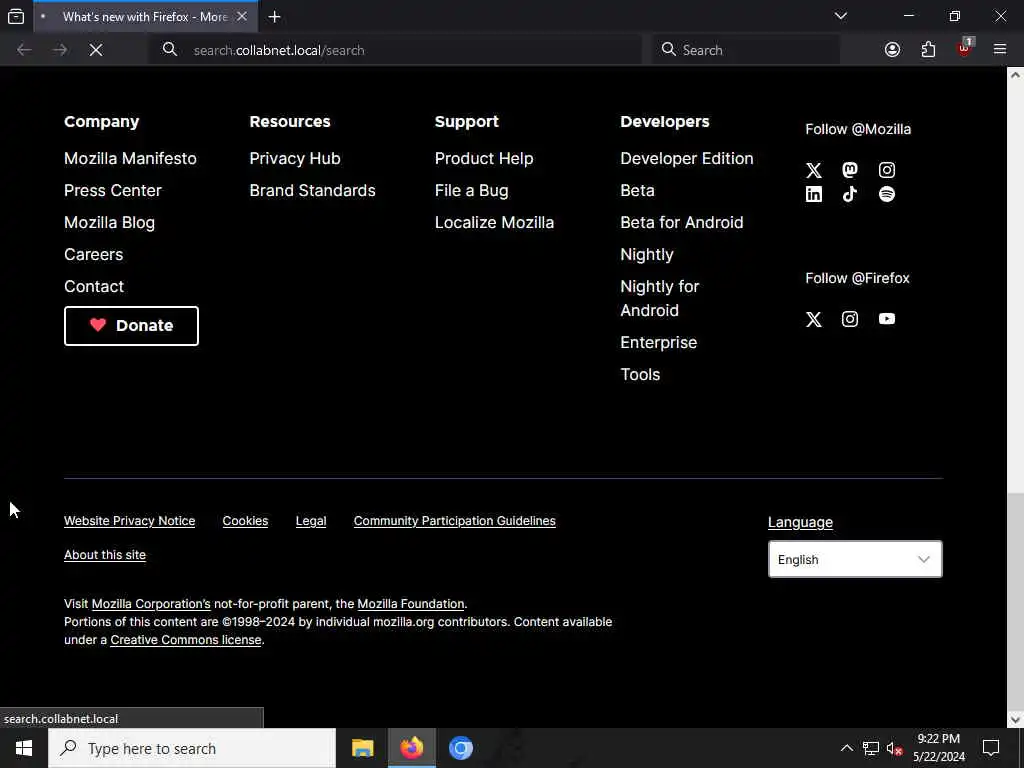Click the scrollbar up arrow
Screen dimensions: 1024x768
pyautogui.click(x=1015, y=74)
